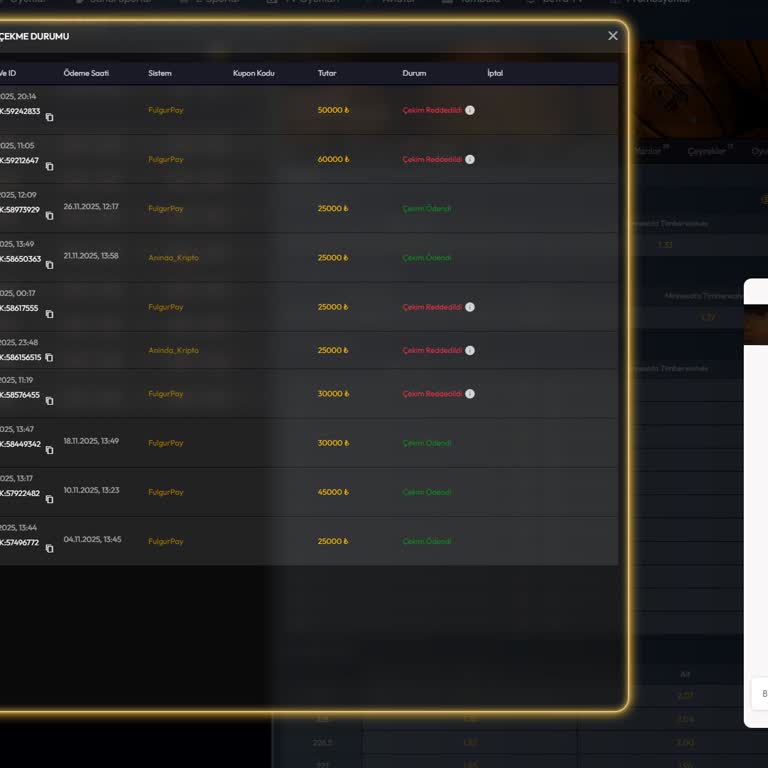Copy ID K:57922482

pyautogui.click(x=49, y=500)
